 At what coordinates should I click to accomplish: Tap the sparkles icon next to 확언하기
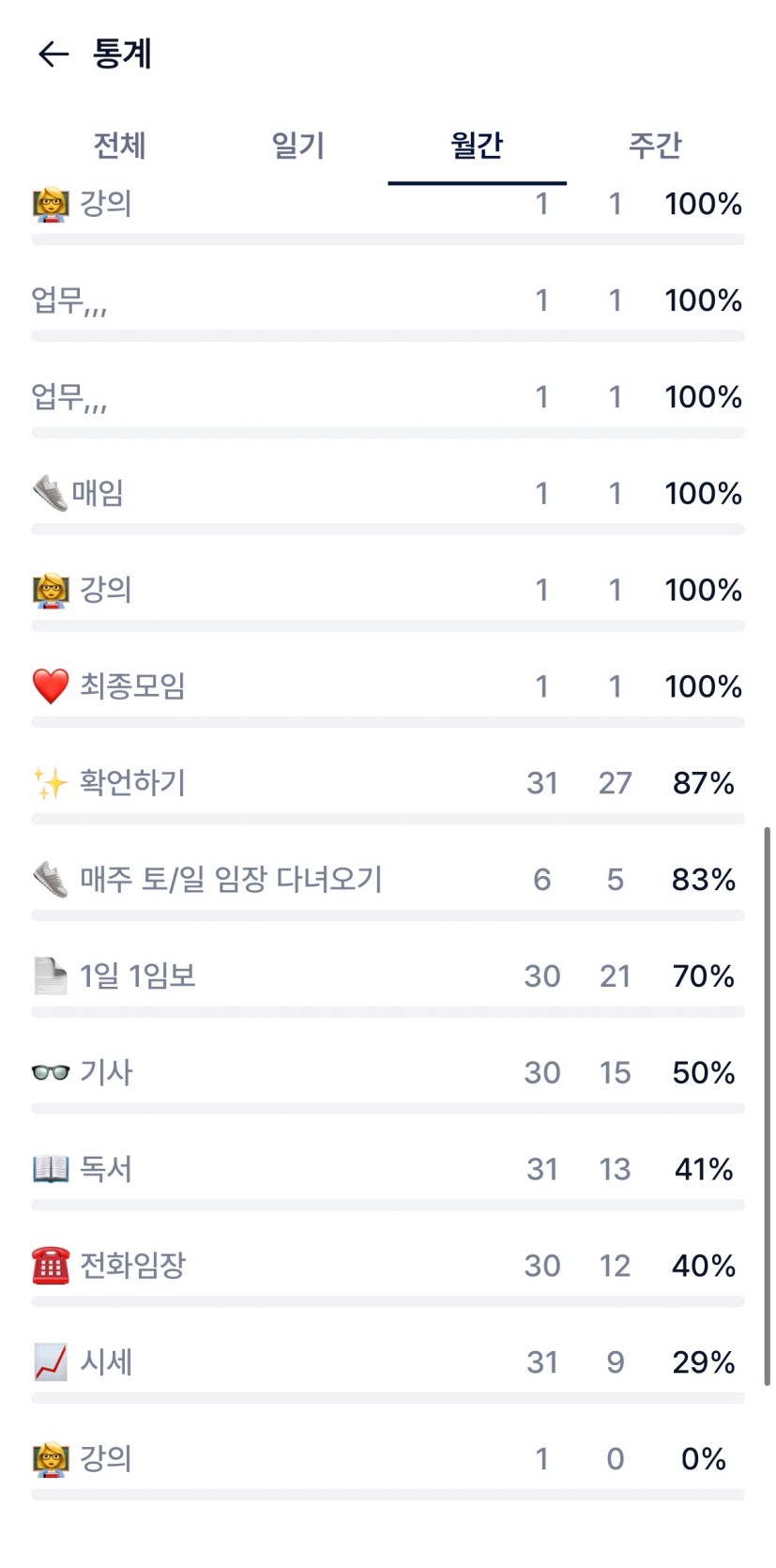pos(51,783)
